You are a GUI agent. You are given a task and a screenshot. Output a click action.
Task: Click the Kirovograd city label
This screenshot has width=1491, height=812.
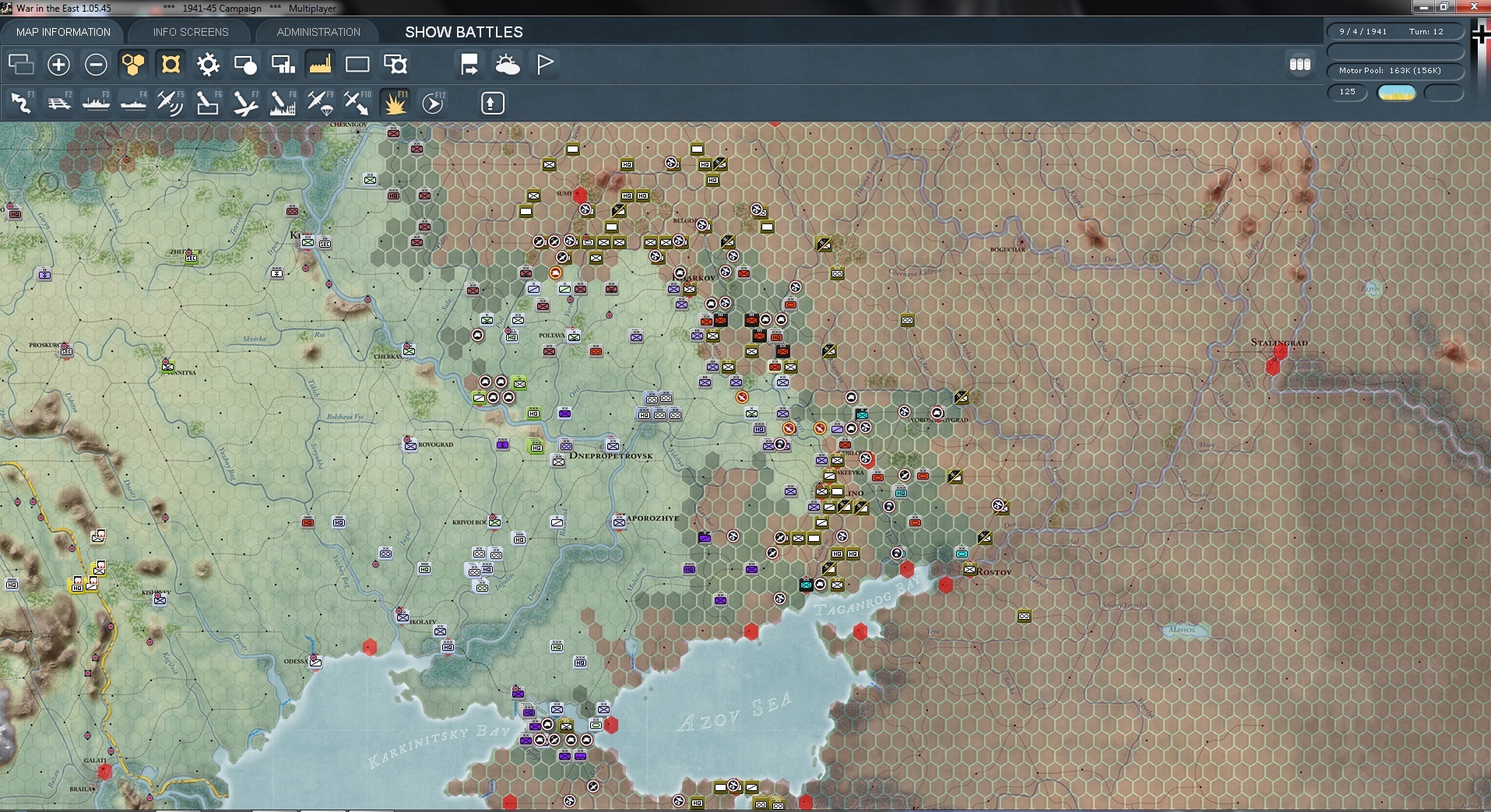[x=434, y=445]
